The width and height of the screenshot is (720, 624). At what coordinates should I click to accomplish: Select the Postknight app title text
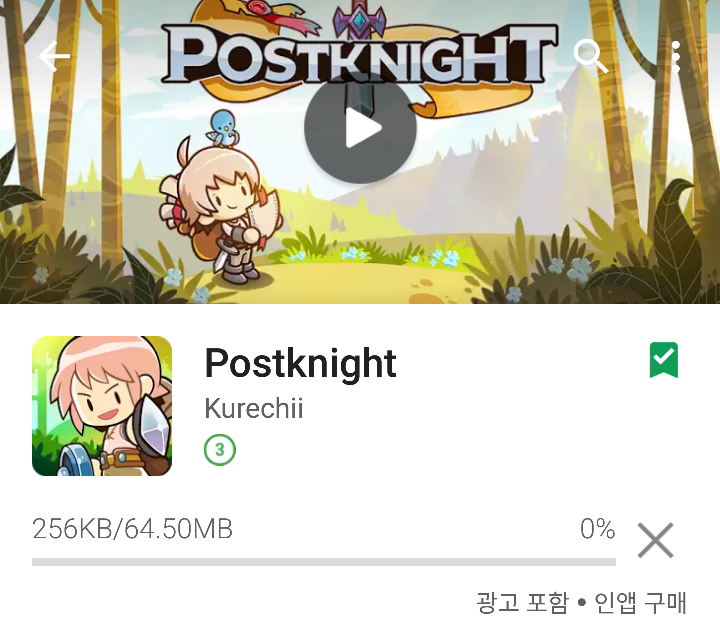click(x=300, y=364)
